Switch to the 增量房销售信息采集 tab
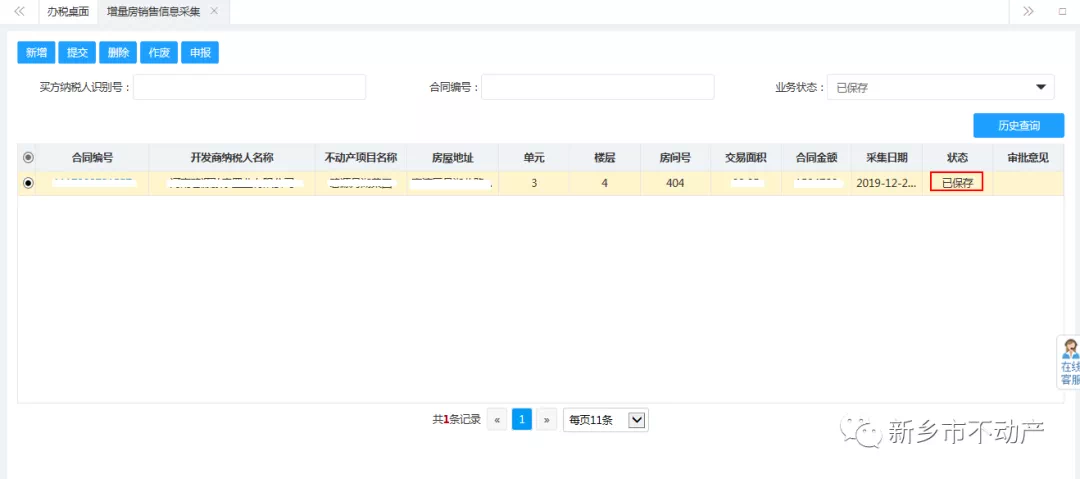This screenshot has height=479, width=1080. [153, 12]
